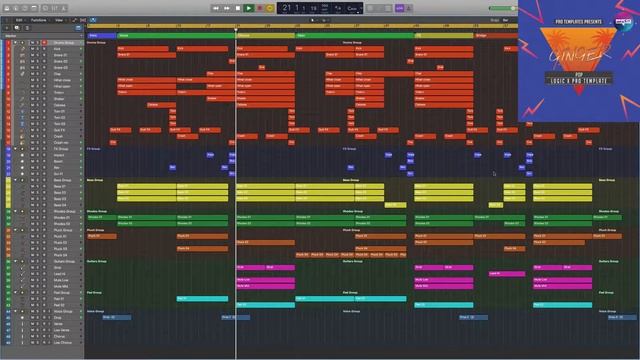The height and width of the screenshot is (360, 640).
Task: Select the Mute Low track name
Action: (61, 280)
